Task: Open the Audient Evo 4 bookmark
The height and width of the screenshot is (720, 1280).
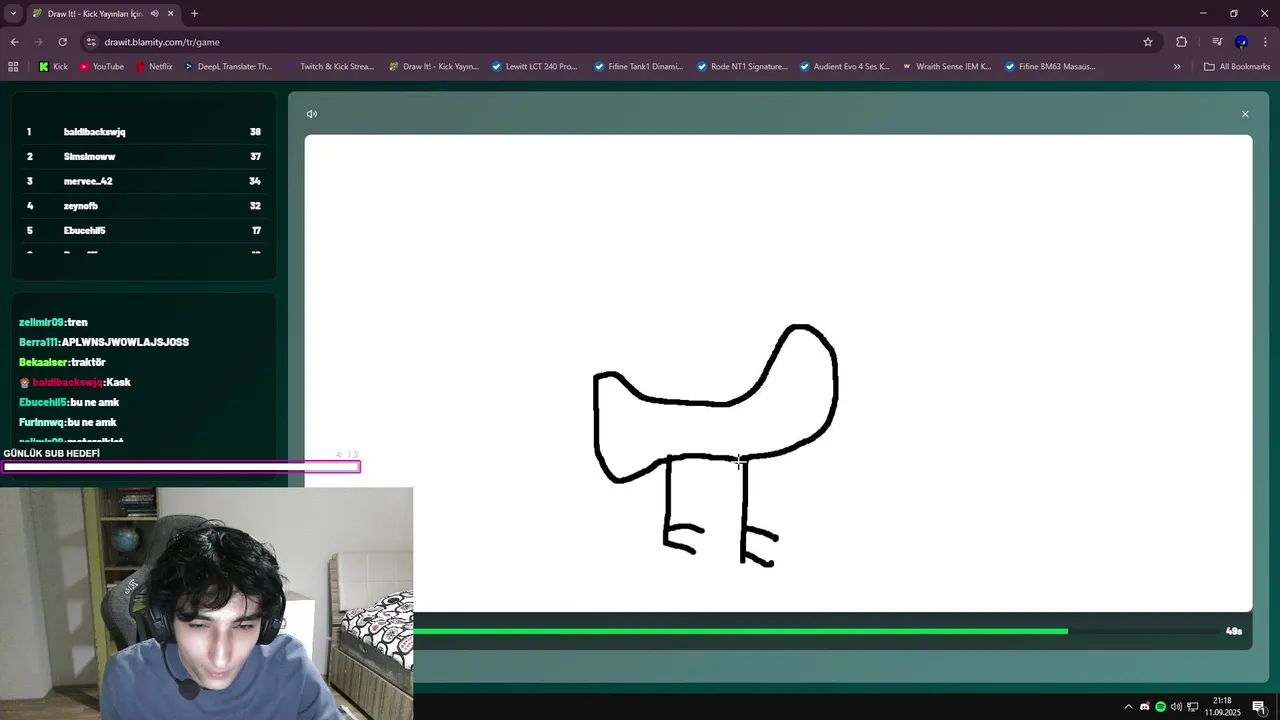Action: click(x=844, y=67)
